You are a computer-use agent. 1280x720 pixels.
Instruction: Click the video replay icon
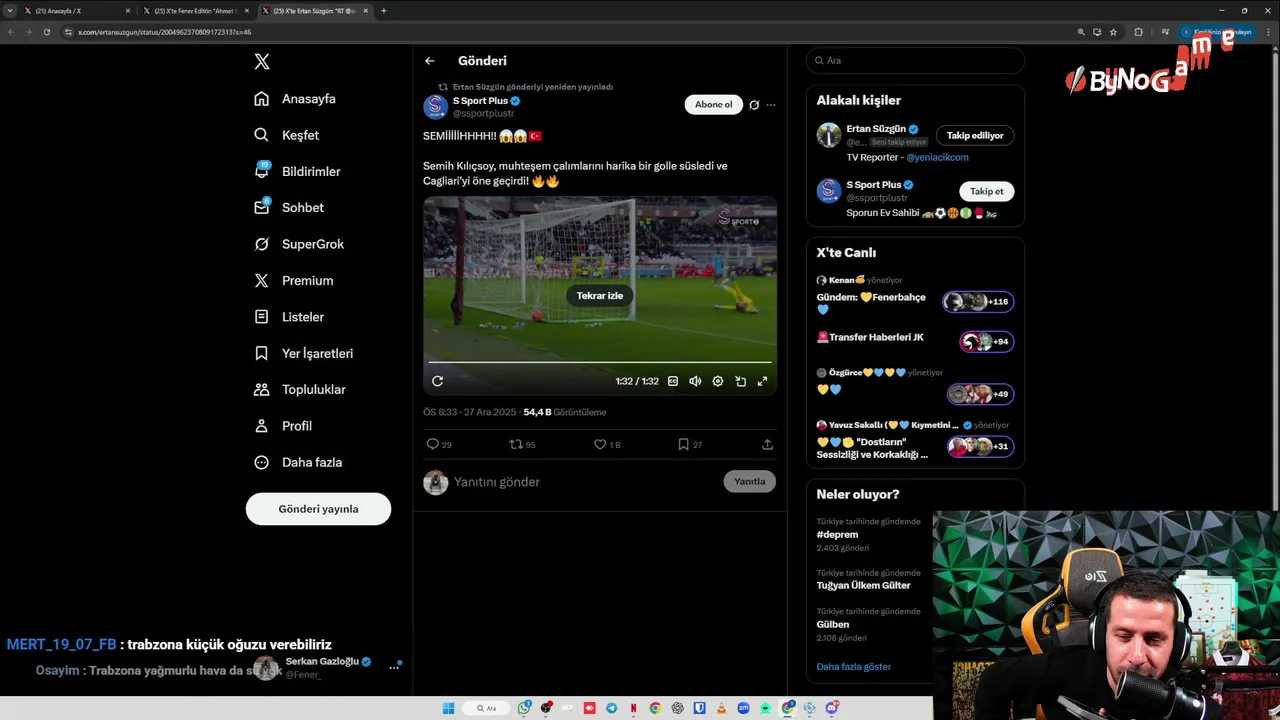click(437, 381)
